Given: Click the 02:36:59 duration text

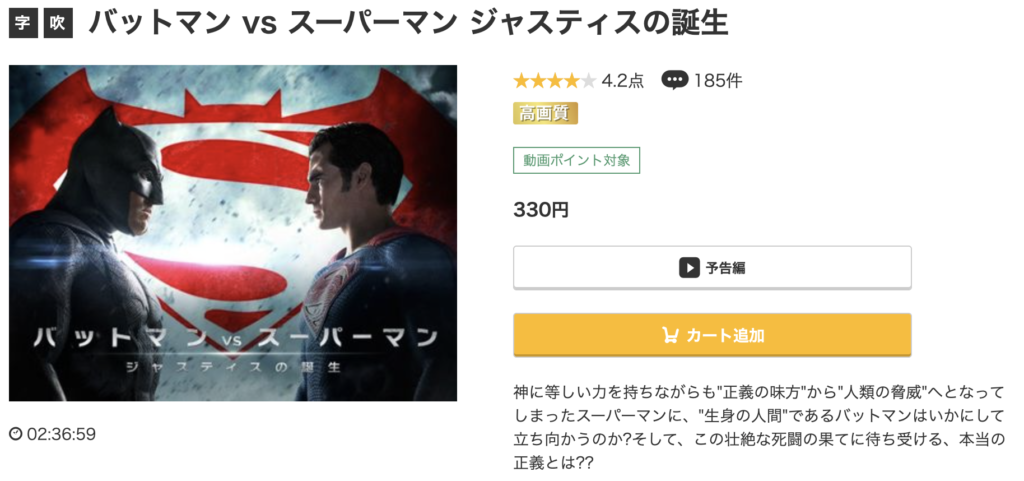Looking at the screenshot, I should pyautogui.click(x=61, y=434).
